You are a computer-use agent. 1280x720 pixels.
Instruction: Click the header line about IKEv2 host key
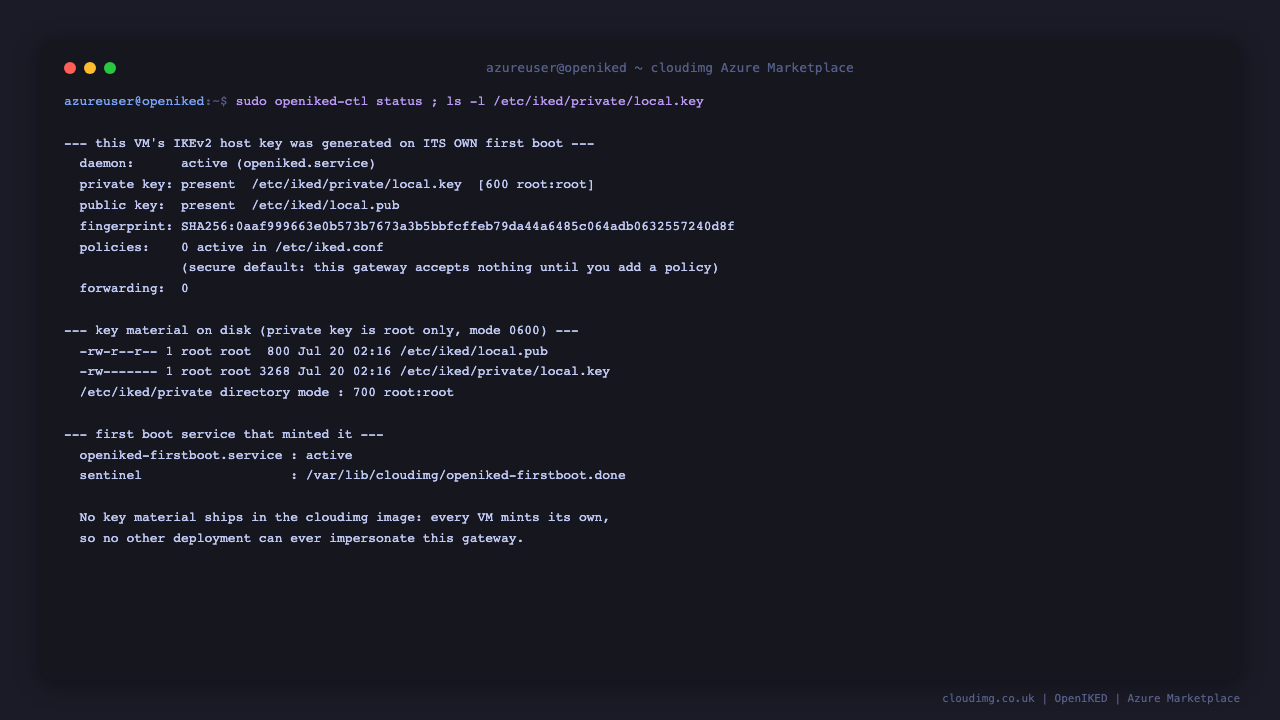(x=329, y=143)
